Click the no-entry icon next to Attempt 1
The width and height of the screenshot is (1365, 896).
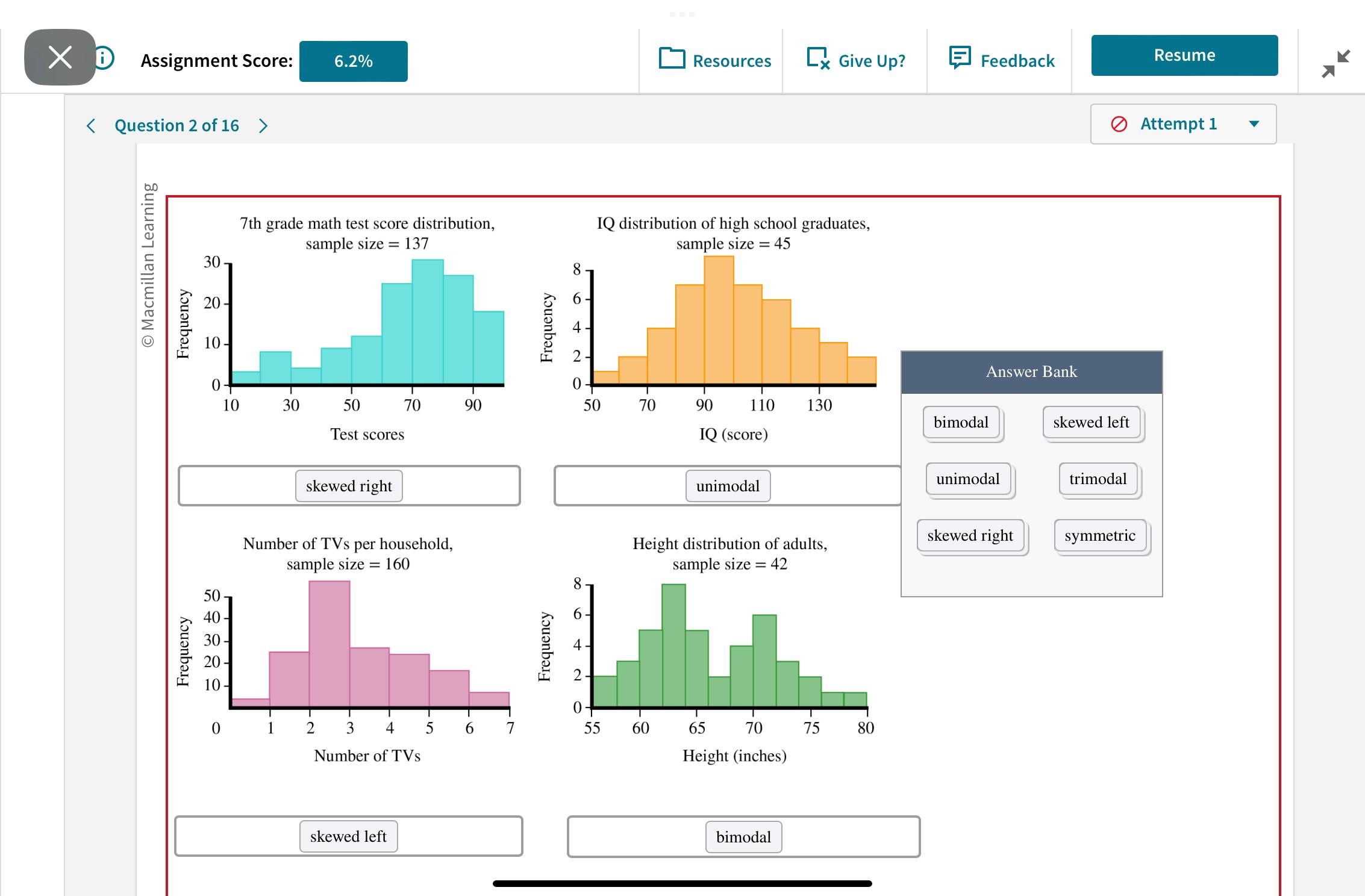tap(1119, 123)
